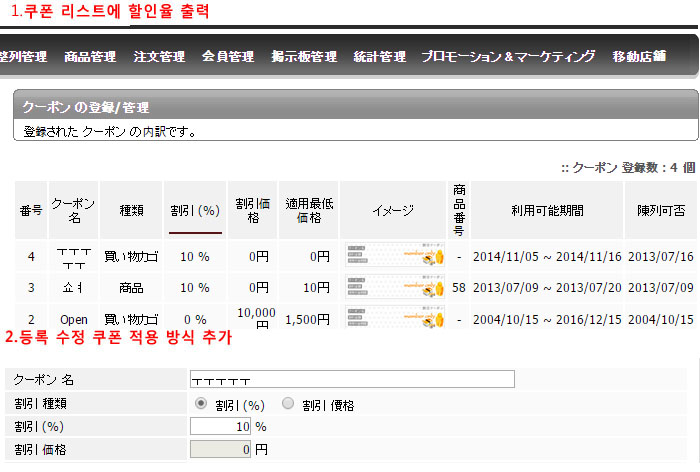Select the 割引価格 discount type radio button

pyautogui.click(x=288, y=404)
